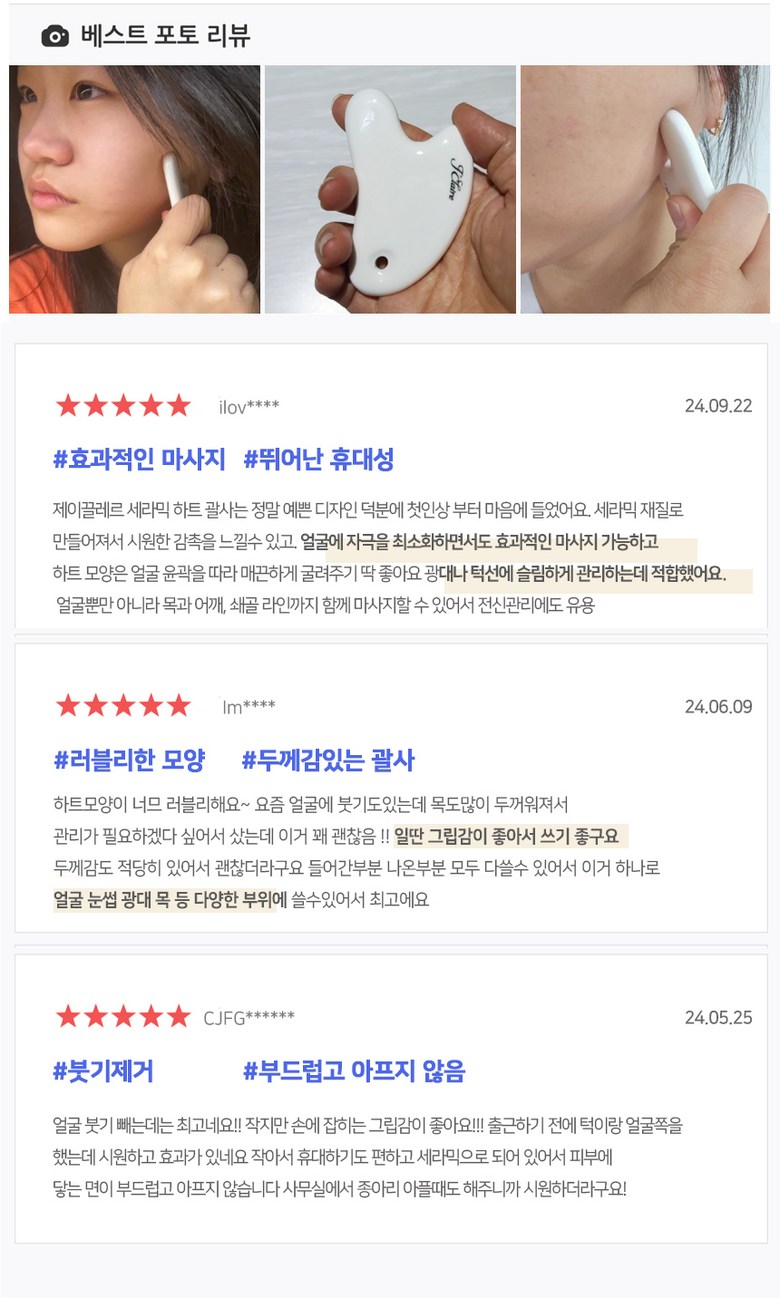Click the five-star rating of ilov**** review
Image resolution: width=780 pixels, height=1298 pixels.
pyautogui.click(x=123, y=406)
